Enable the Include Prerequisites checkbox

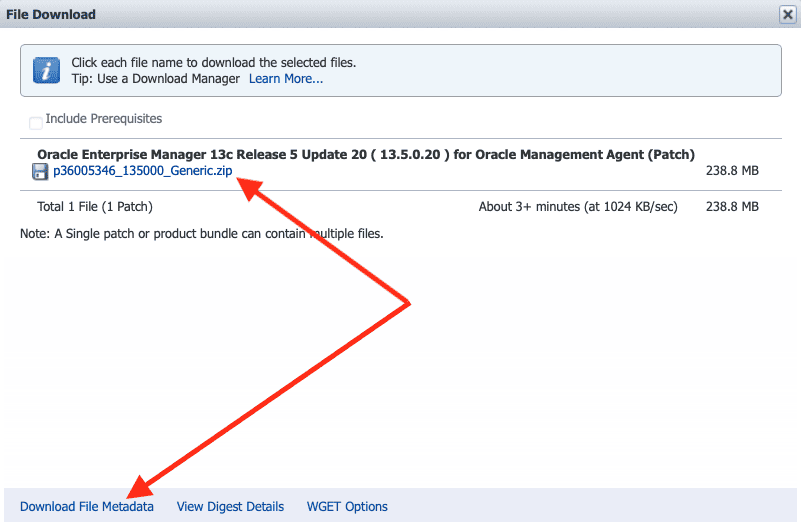[36, 123]
